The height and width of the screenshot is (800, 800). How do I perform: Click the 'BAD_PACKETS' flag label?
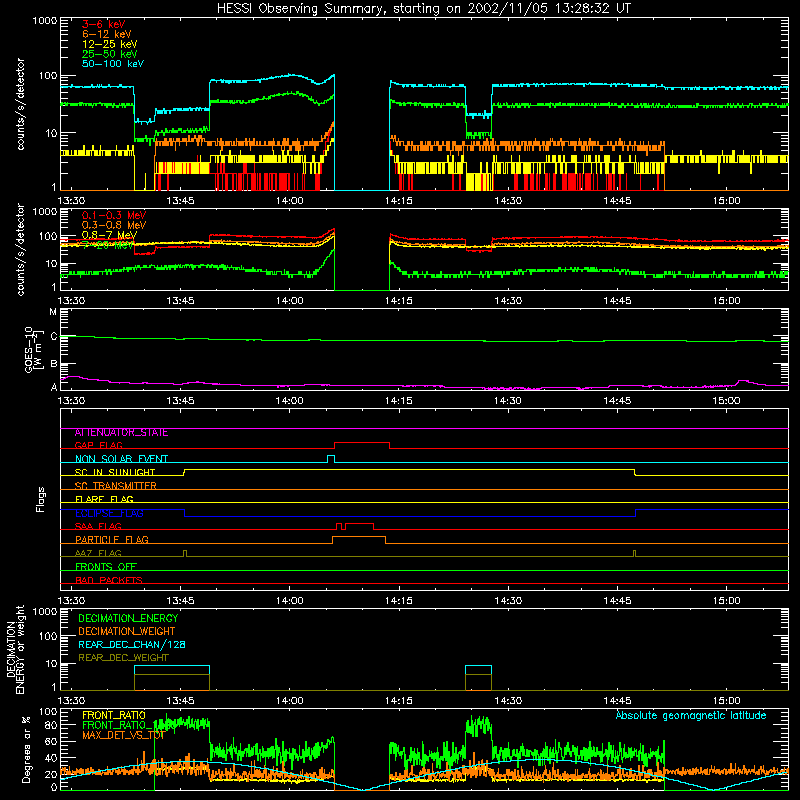tap(109, 580)
